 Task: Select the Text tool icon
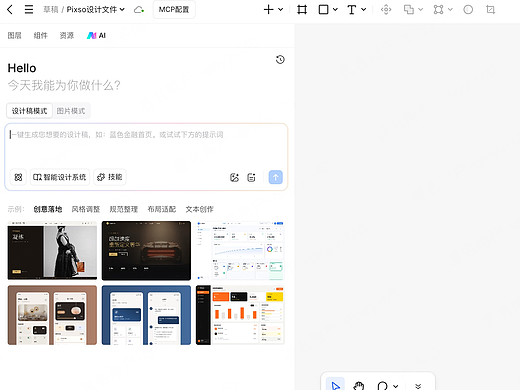tap(351, 10)
